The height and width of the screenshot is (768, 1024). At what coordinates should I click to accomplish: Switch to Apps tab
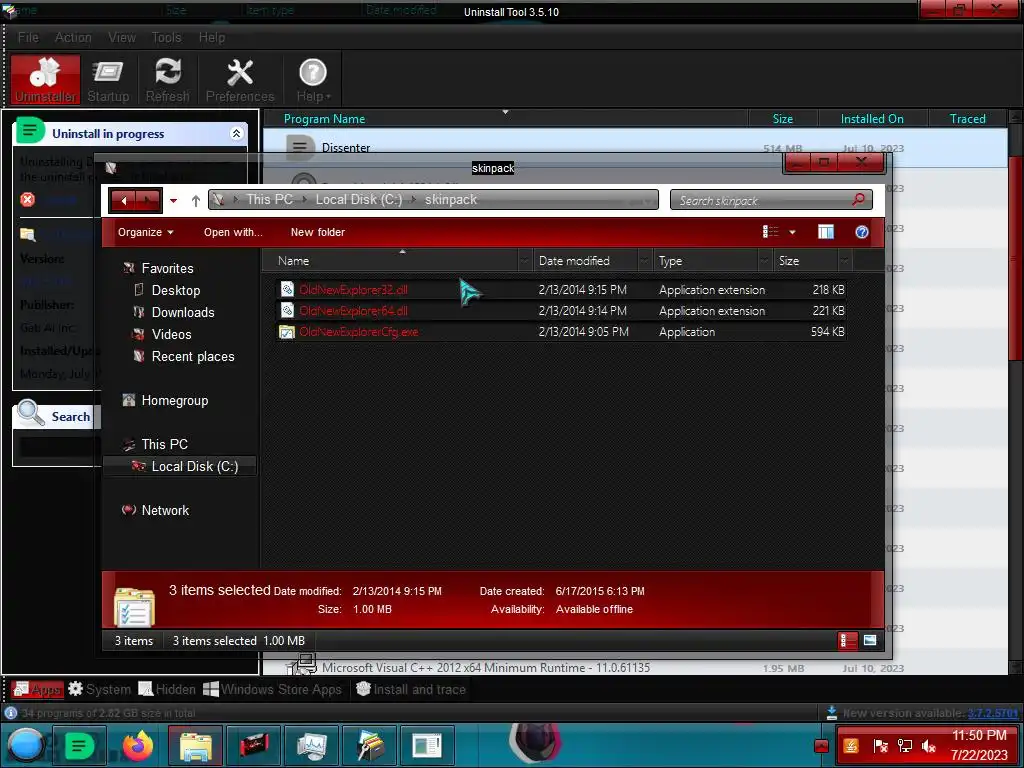point(37,689)
